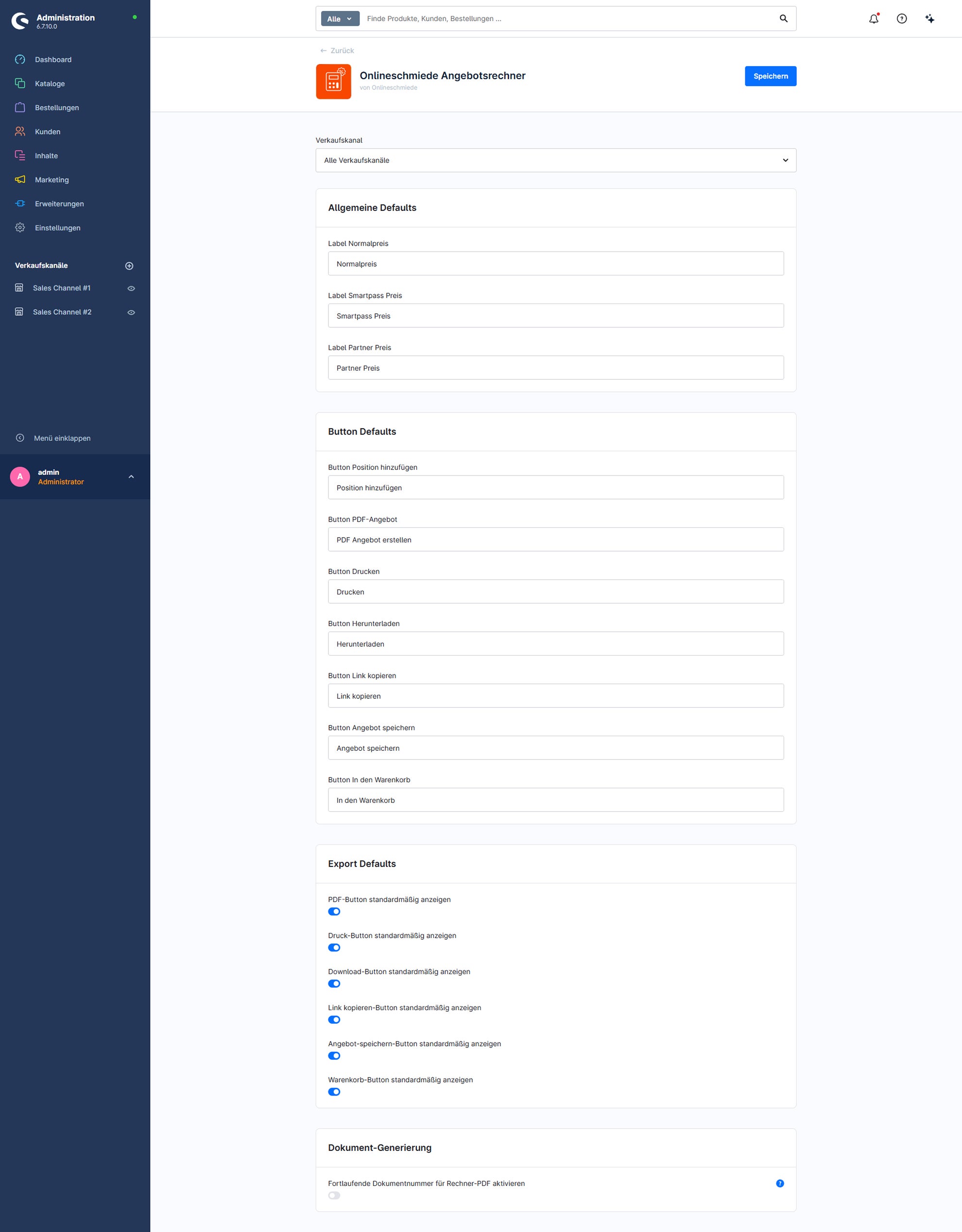Show the help tooltip for Fortlaufende Dokumentnummer

(780, 1183)
